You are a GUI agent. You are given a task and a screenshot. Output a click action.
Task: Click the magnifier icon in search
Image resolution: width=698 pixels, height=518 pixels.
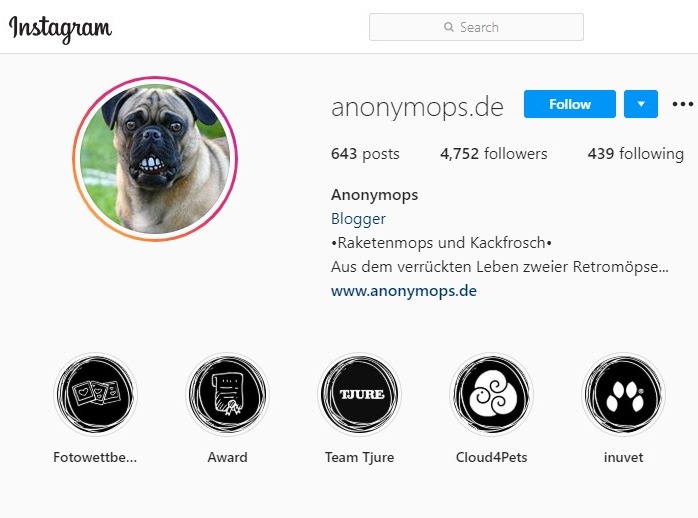(x=449, y=27)
